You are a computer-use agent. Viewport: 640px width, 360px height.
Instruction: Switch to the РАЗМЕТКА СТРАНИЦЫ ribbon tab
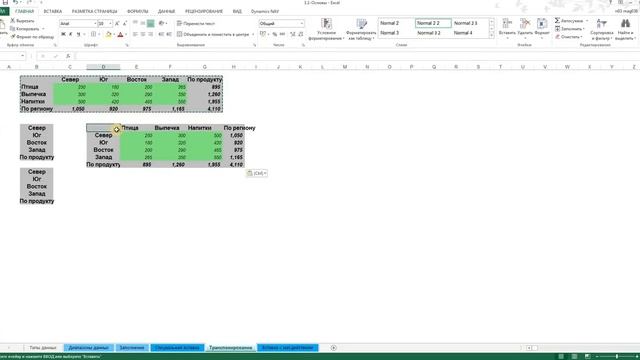94,11
